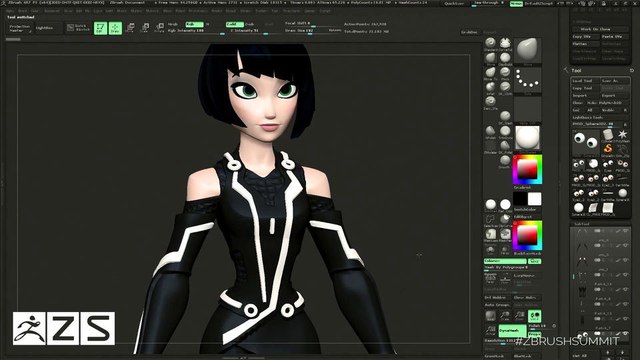Image resolution: width=640 pixels, height=360 pixels.
Task: Select the SK_Cloth brush icon
Action: click(x=505, y=87)
